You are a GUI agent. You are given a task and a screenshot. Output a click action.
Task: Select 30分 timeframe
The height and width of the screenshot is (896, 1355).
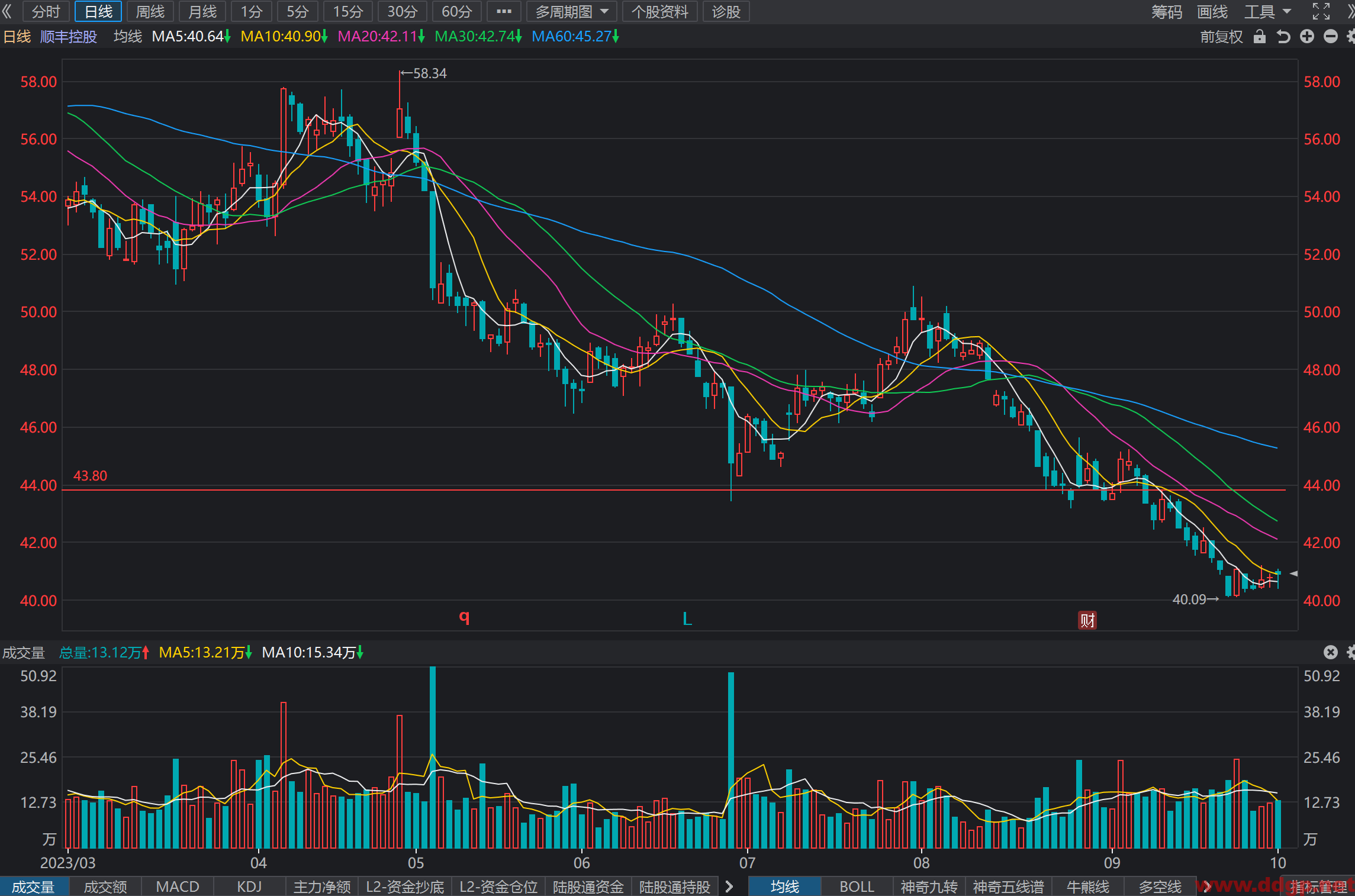click(403, 11)
